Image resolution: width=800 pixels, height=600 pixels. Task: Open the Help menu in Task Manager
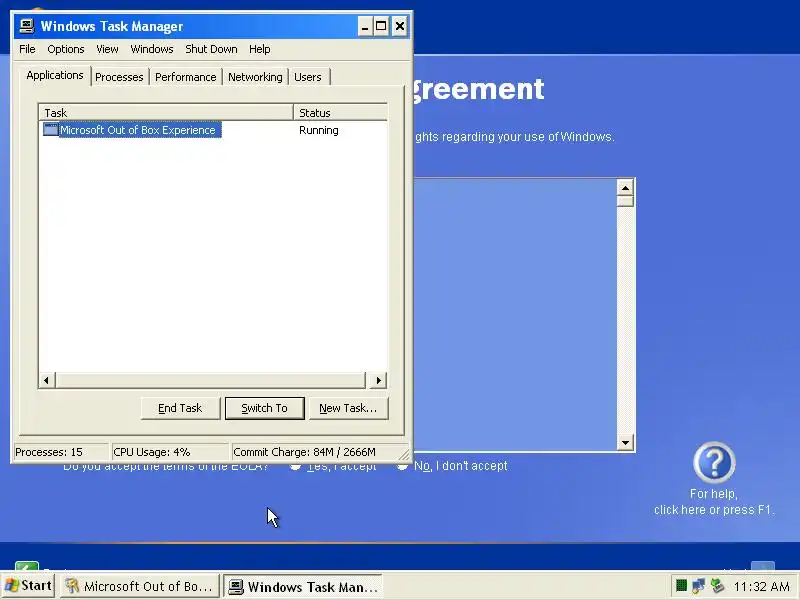point(260,49)
